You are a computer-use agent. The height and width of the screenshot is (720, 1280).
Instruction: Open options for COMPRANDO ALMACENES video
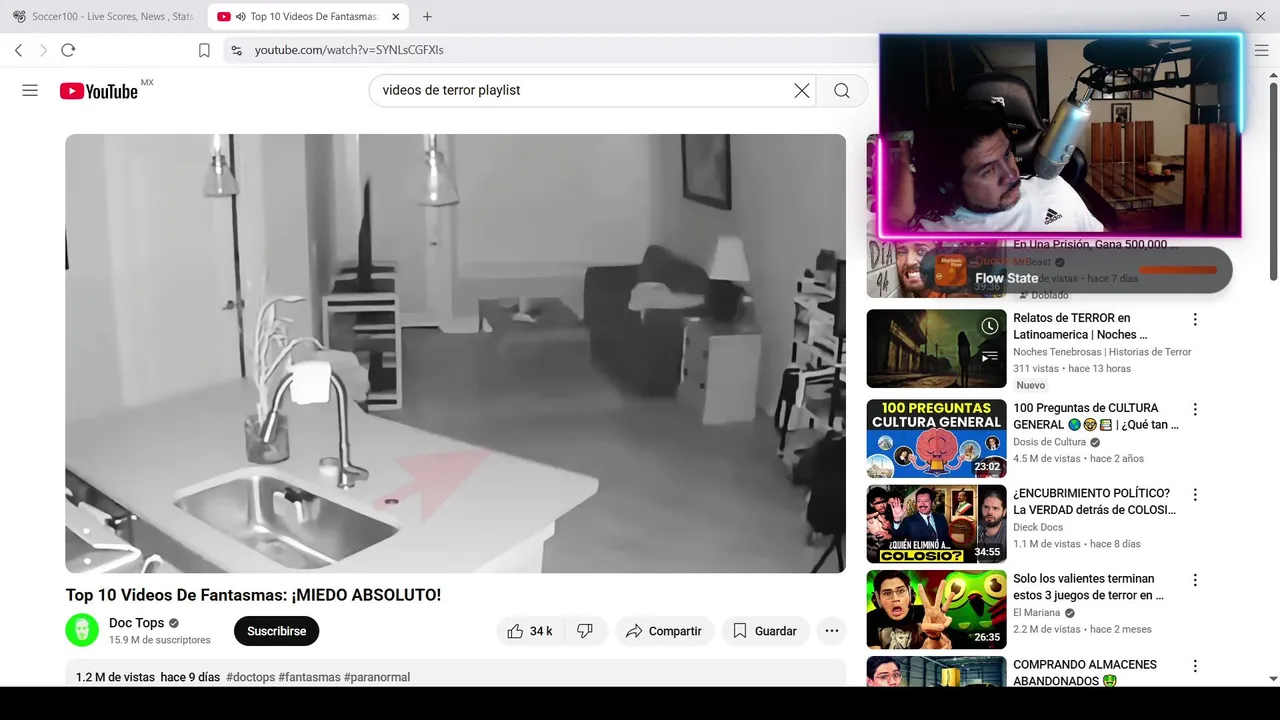[x=1194, y=666]
